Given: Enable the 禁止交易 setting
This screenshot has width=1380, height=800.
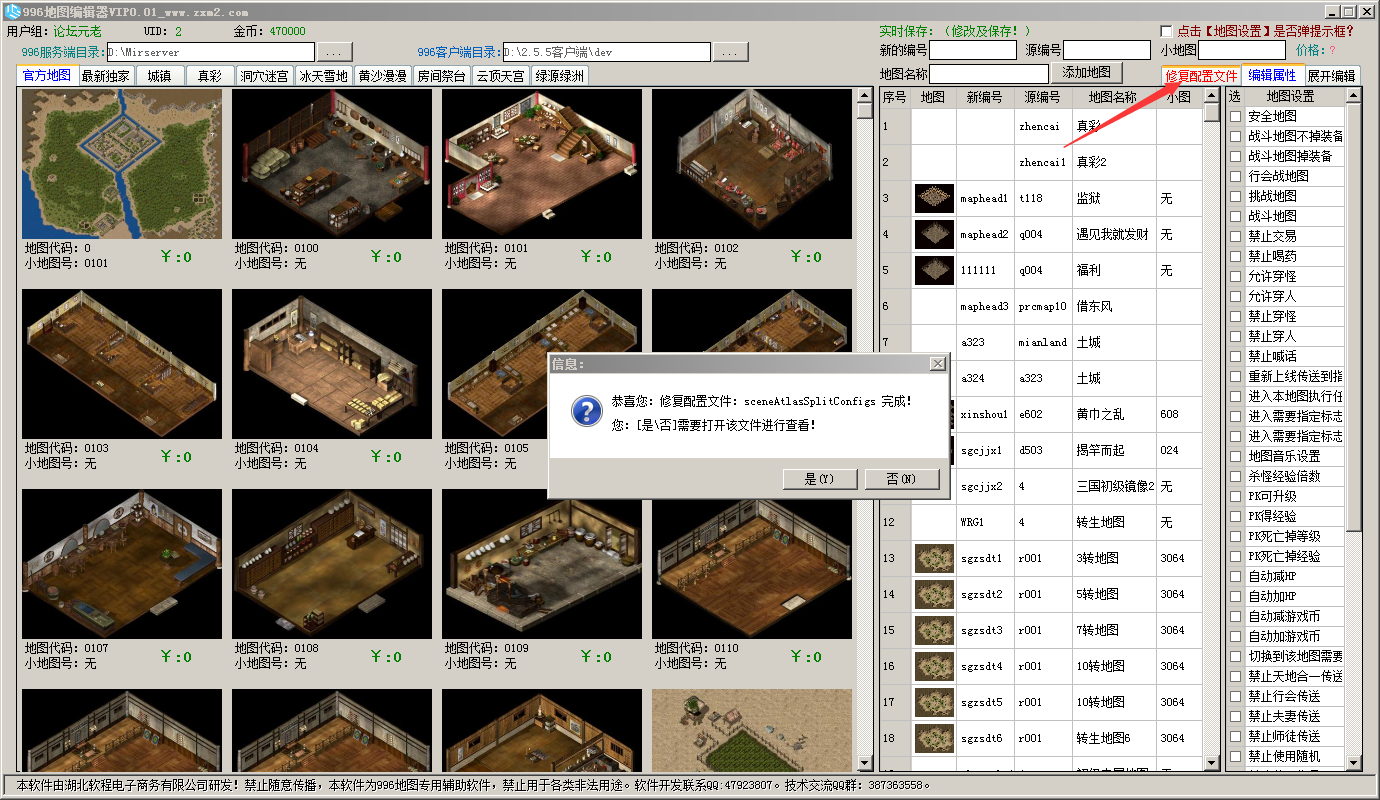Looking at the screenshot, I should [x=1236, y=236].
